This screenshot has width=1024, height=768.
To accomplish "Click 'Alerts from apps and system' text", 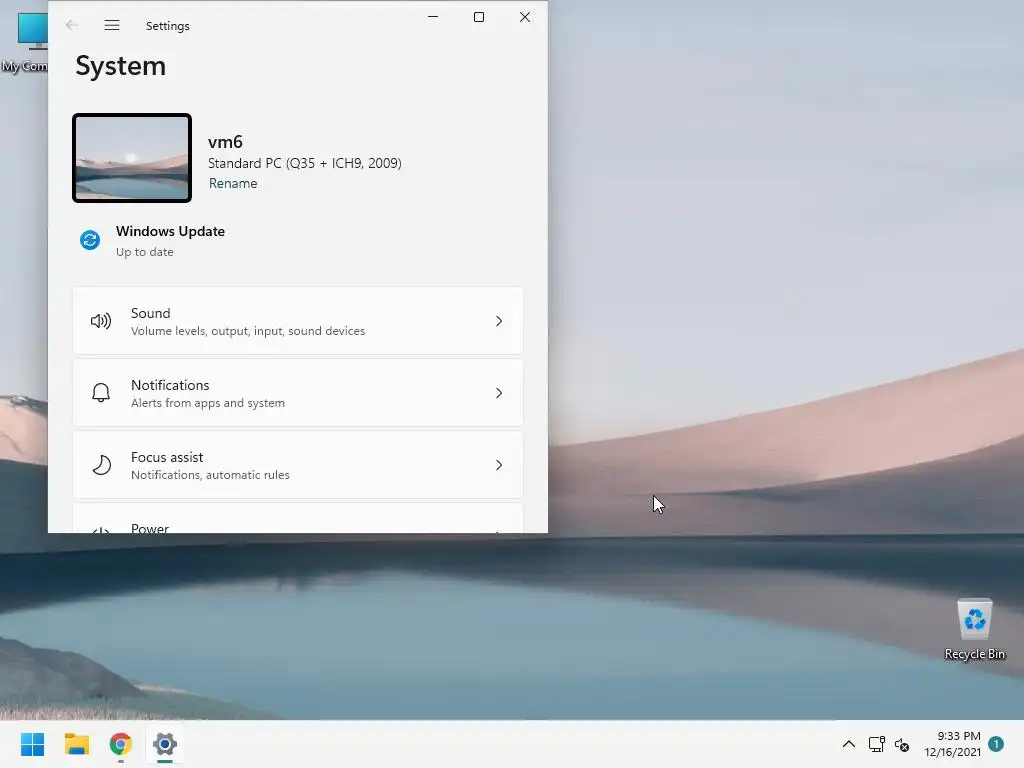I will point(208,403).
